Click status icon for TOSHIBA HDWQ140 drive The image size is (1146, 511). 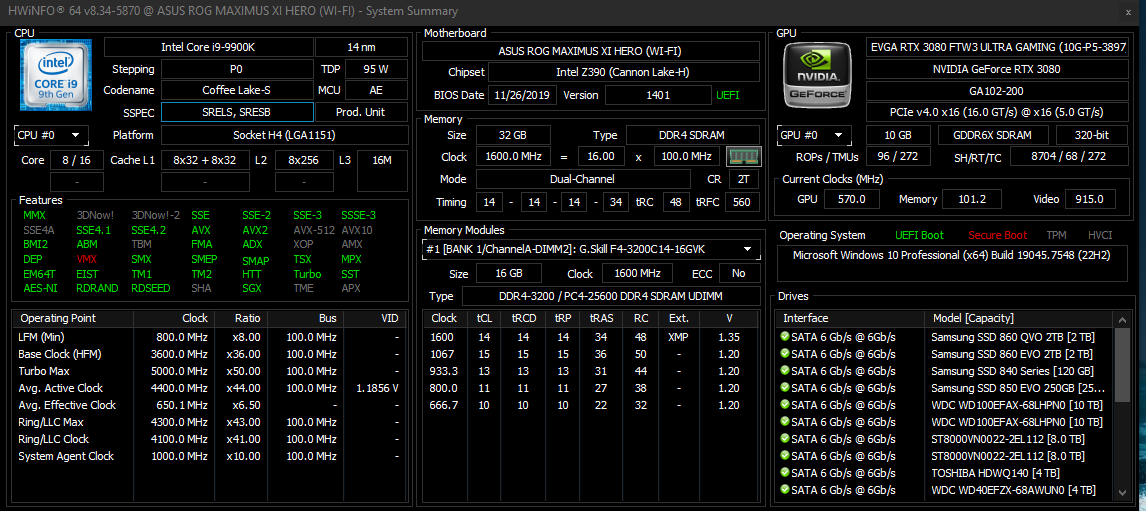click(785, 473)
